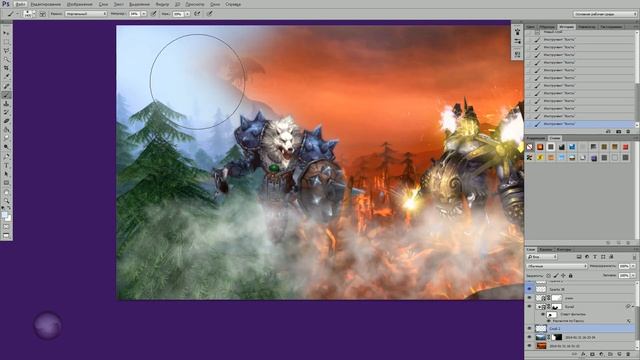
Task: Open the brush flow slider dropdown
Action: (x=188, y=13)
